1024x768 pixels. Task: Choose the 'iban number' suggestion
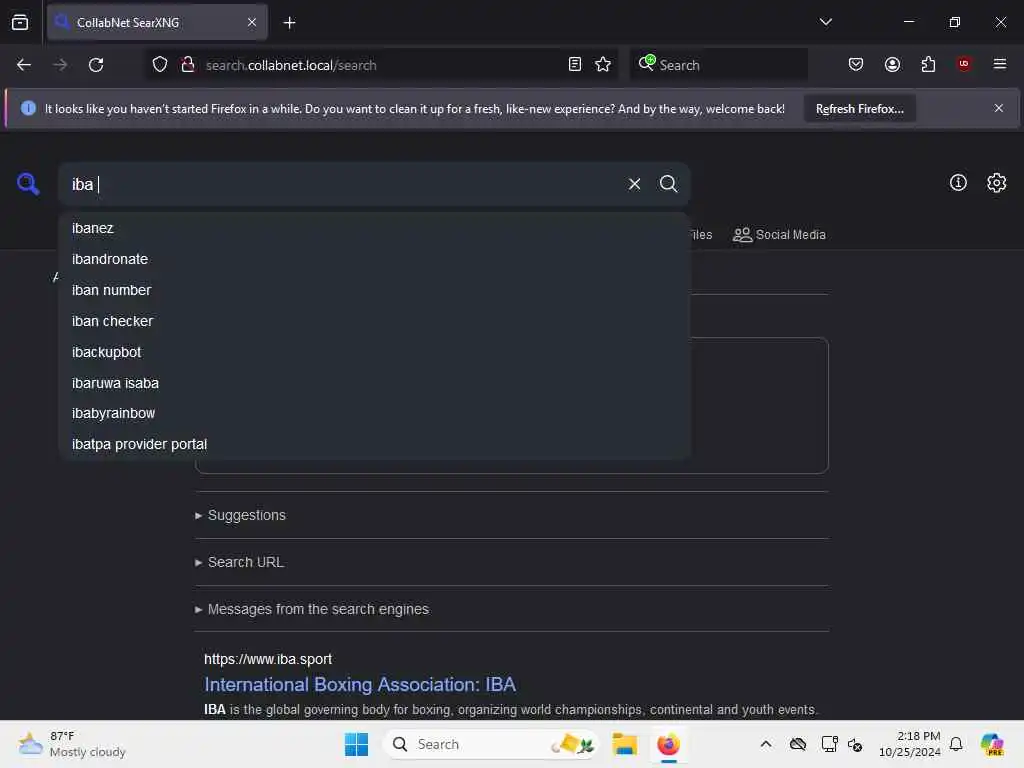point(374,290)
